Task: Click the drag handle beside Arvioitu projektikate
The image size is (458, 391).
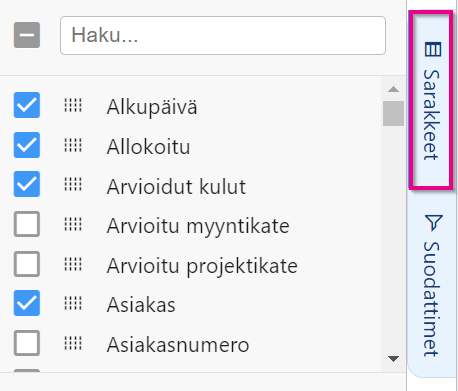Action: 73,264
